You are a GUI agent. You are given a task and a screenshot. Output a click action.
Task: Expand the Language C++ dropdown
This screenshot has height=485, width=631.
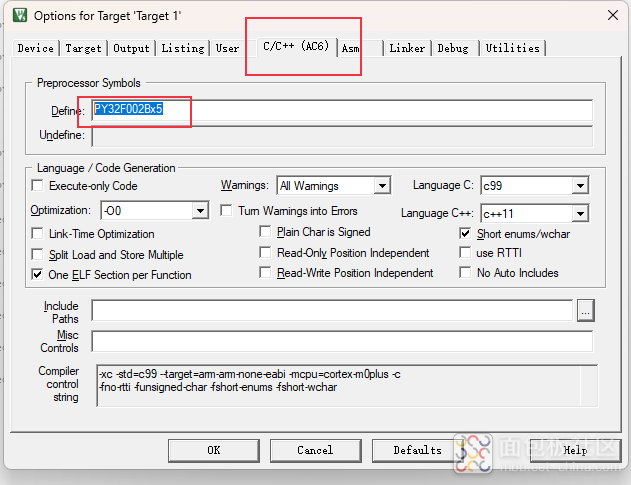click(x=580, y=213)
